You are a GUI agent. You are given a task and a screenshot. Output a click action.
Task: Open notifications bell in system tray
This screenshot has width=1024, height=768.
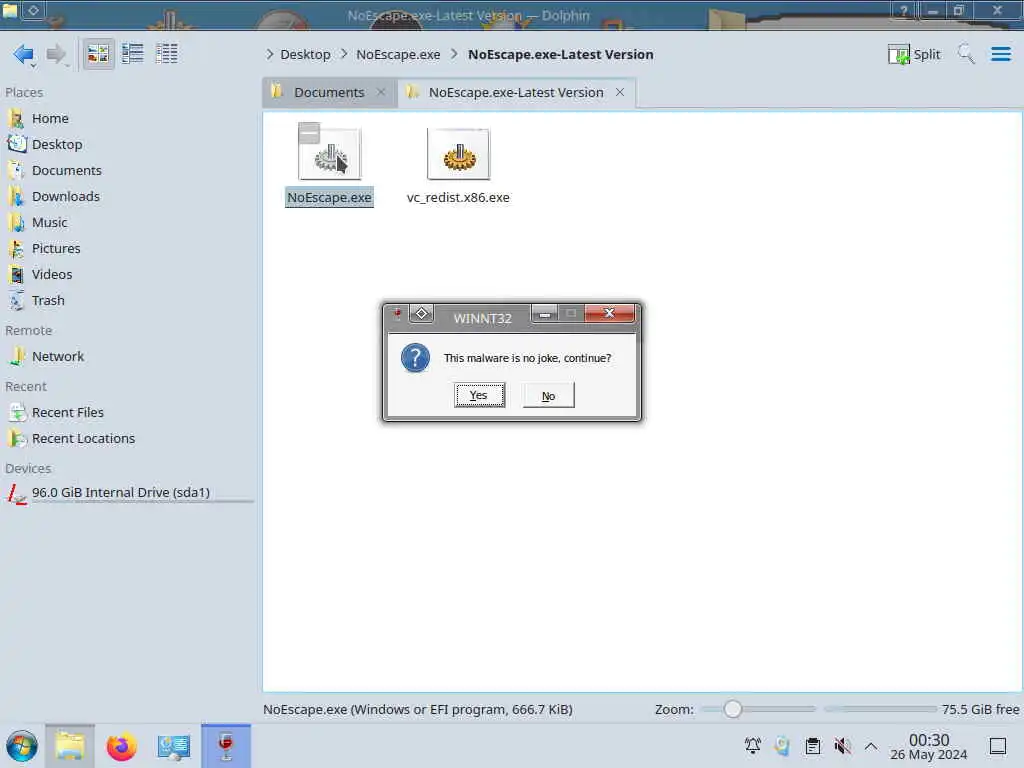753,745
